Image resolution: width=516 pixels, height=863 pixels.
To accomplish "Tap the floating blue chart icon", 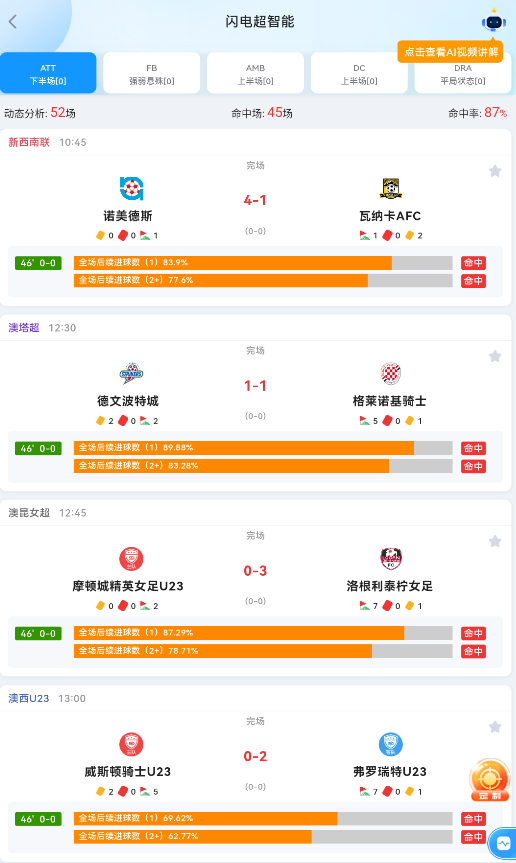I will click(x=503, y=843).
